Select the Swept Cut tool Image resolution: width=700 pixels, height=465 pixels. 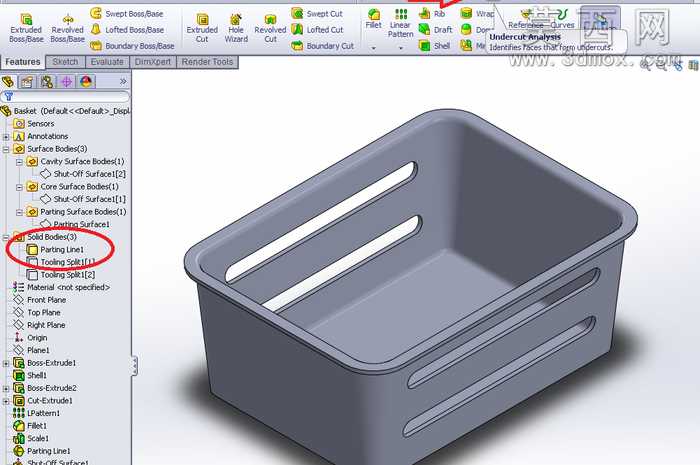[x=317, y=13]
